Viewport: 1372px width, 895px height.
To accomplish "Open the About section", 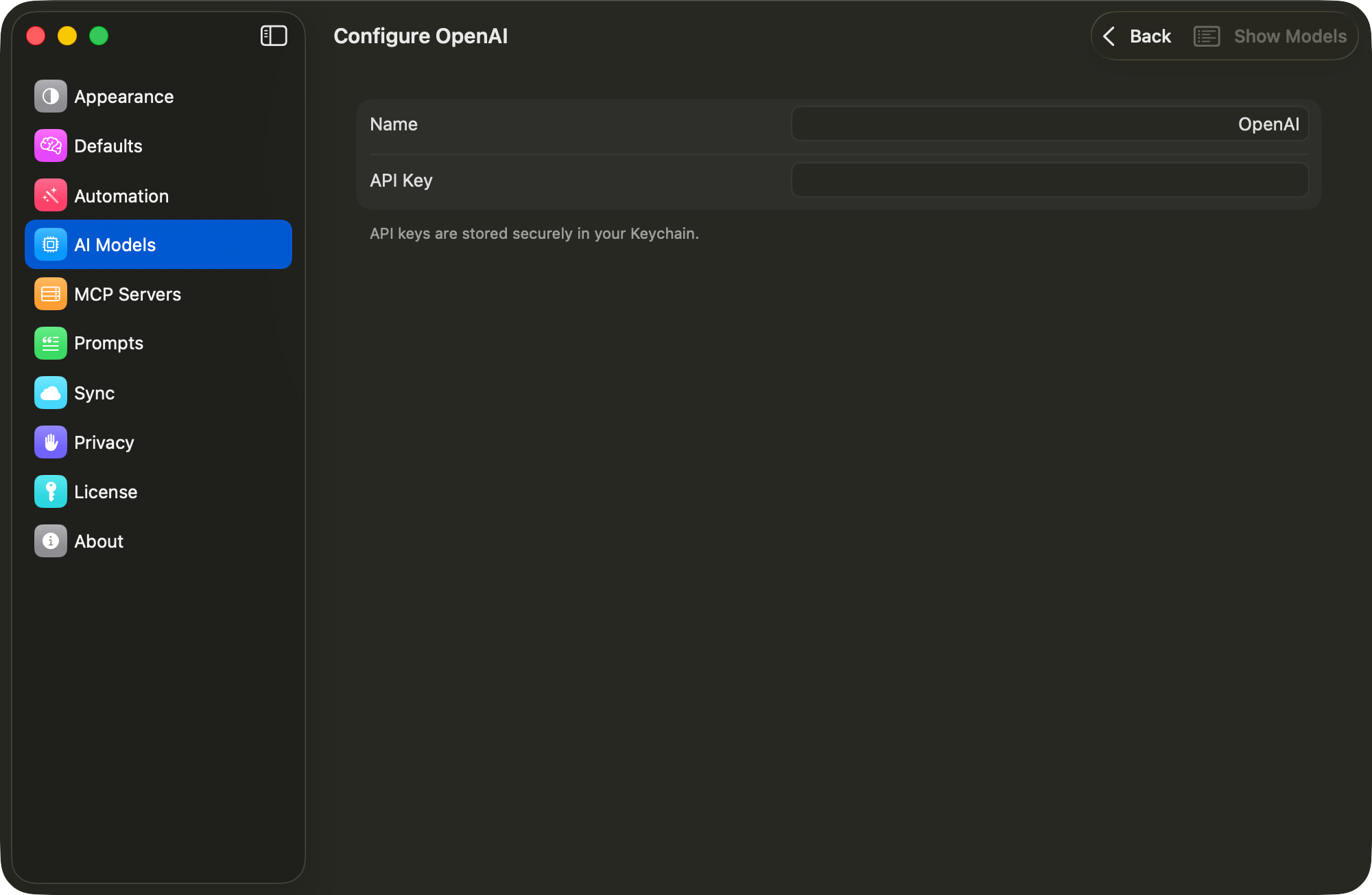I will pyautogui.click(x=158, y=541).
